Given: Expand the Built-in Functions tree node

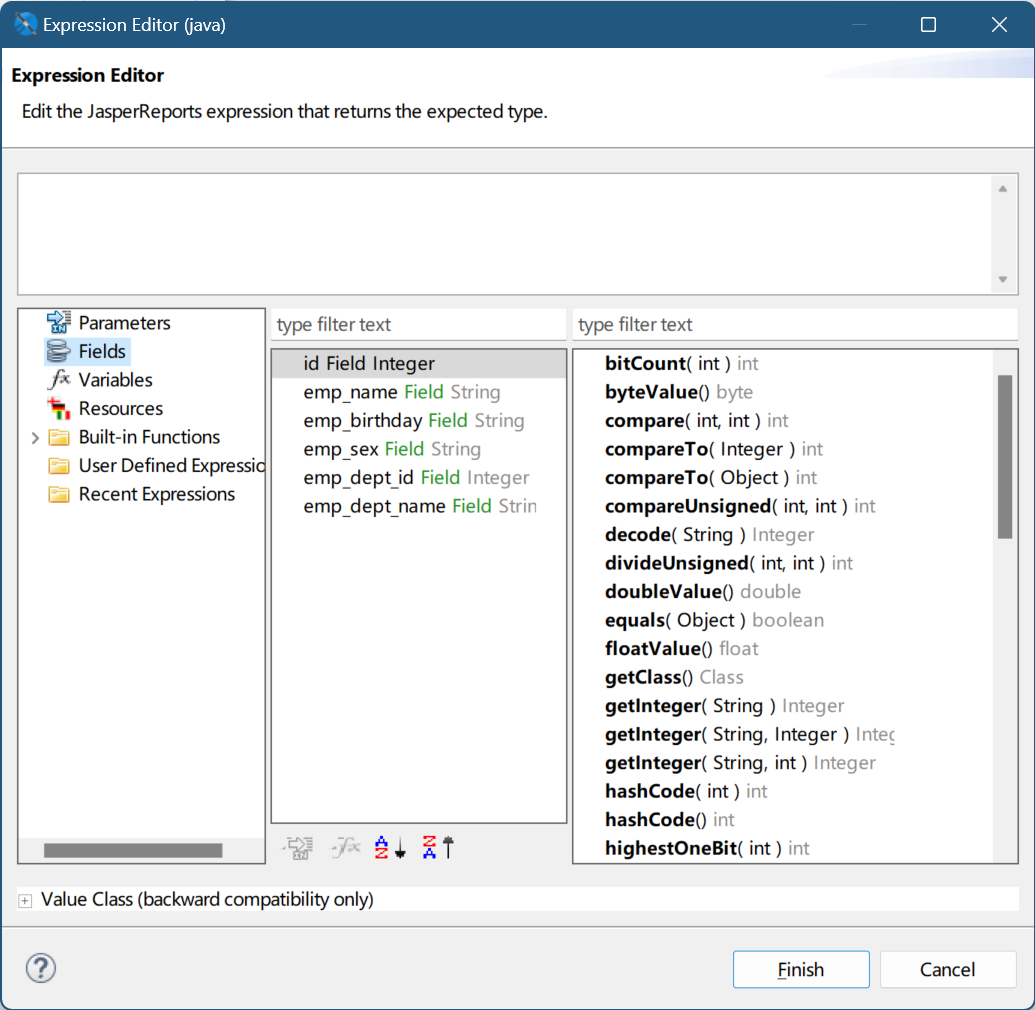Looking at the screenshot, I should click(35, 437).
